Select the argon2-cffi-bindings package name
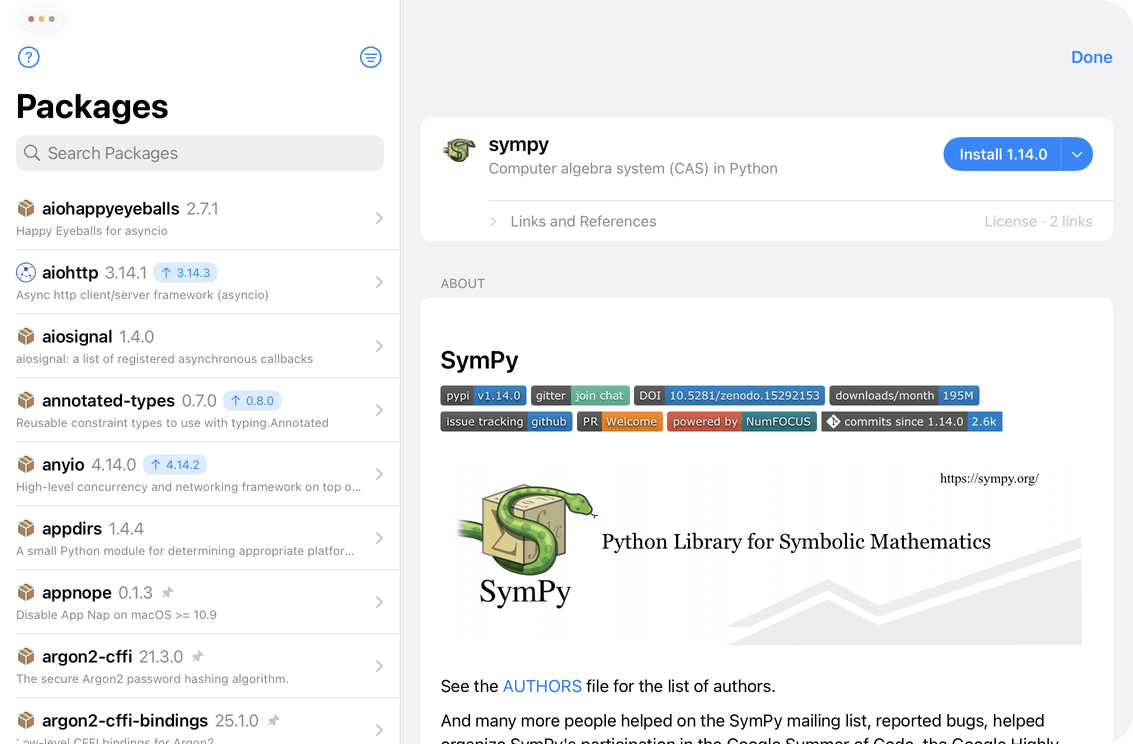 125,721
